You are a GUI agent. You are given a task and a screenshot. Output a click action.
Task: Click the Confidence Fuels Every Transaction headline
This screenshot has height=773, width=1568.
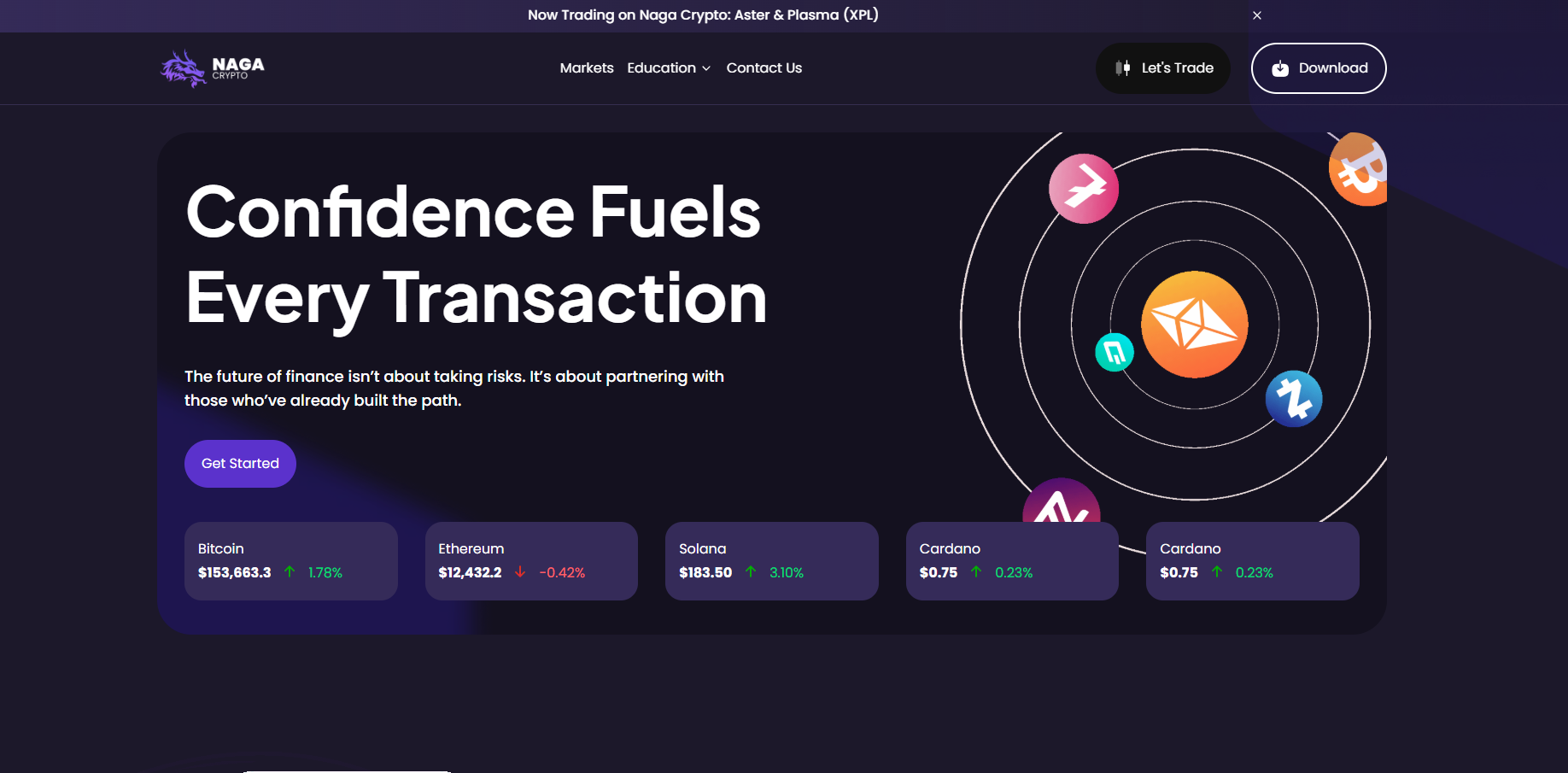point(477,255)
